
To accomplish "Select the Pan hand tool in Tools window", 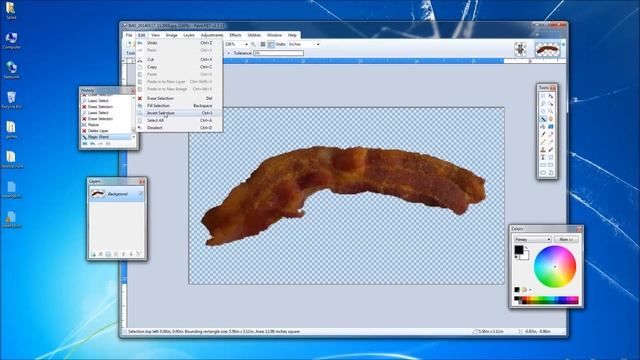I will click(x=551, y=118).
